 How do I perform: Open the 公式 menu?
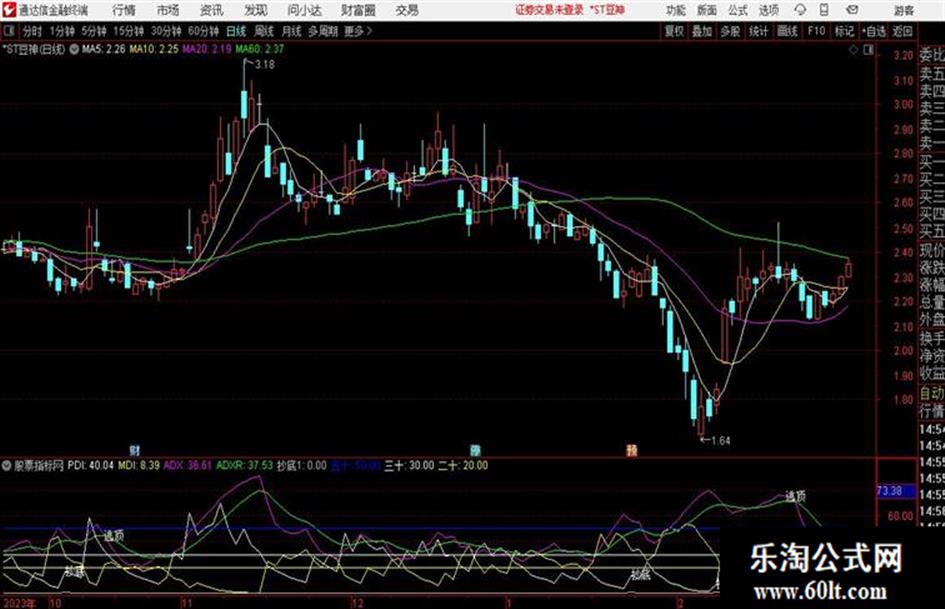pyautogui.click(x=738, y=10)
